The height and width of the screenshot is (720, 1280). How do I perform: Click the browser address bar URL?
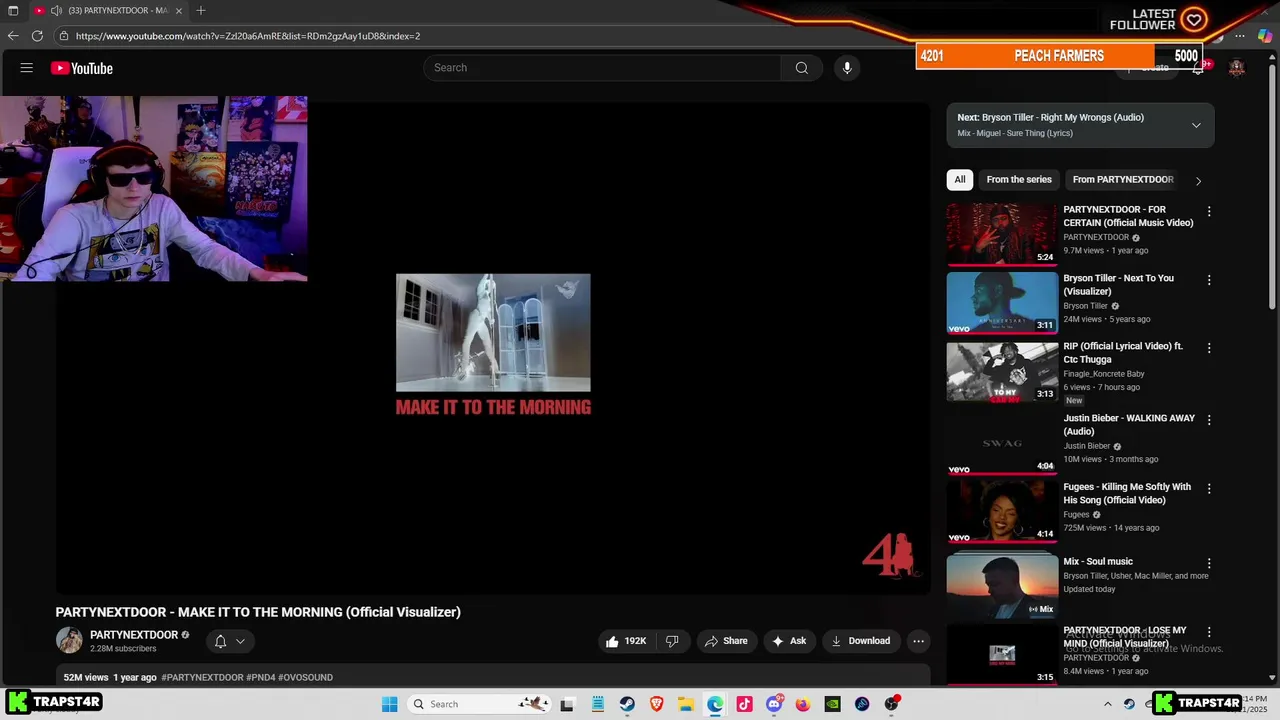[248, 36]
